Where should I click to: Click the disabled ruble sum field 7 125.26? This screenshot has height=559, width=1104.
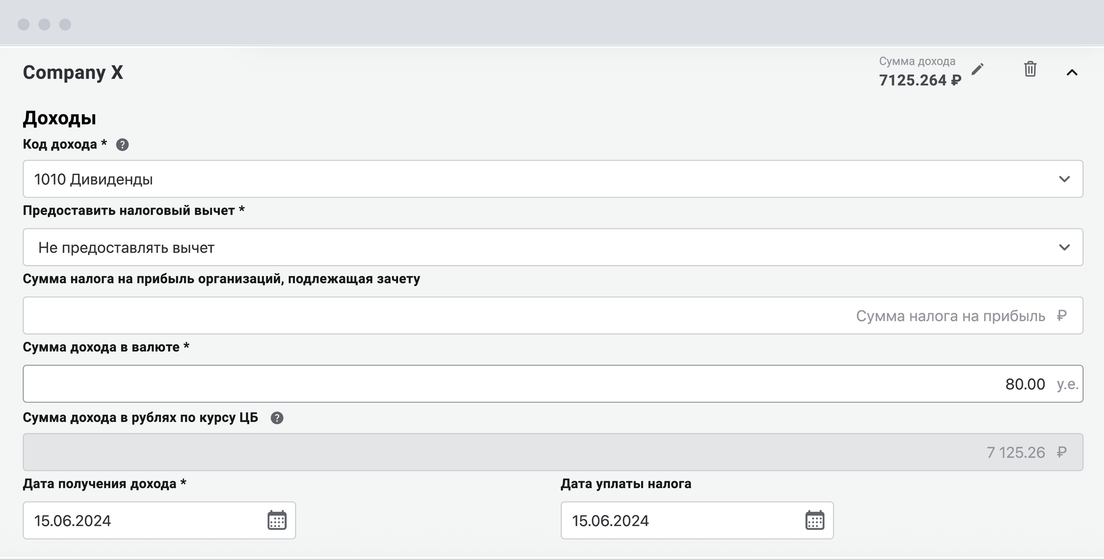(x=553, y=452)
